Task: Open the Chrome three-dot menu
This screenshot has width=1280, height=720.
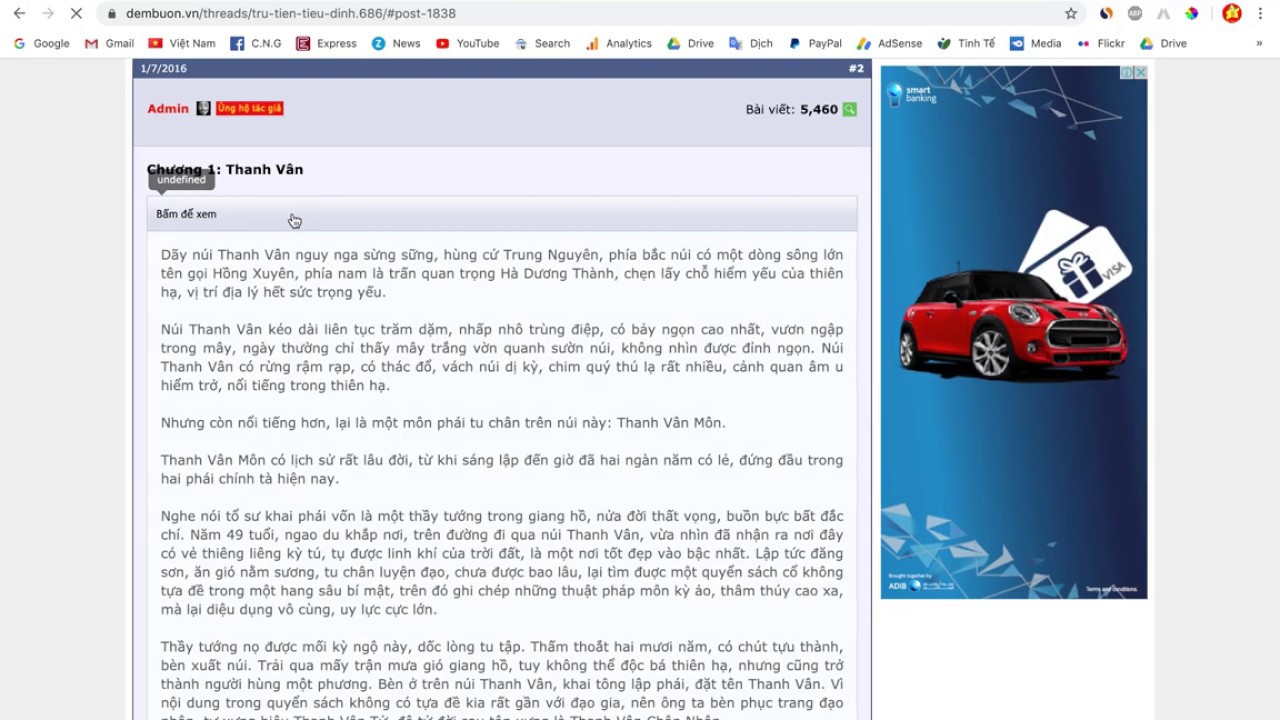Action: pos(1260,14)
